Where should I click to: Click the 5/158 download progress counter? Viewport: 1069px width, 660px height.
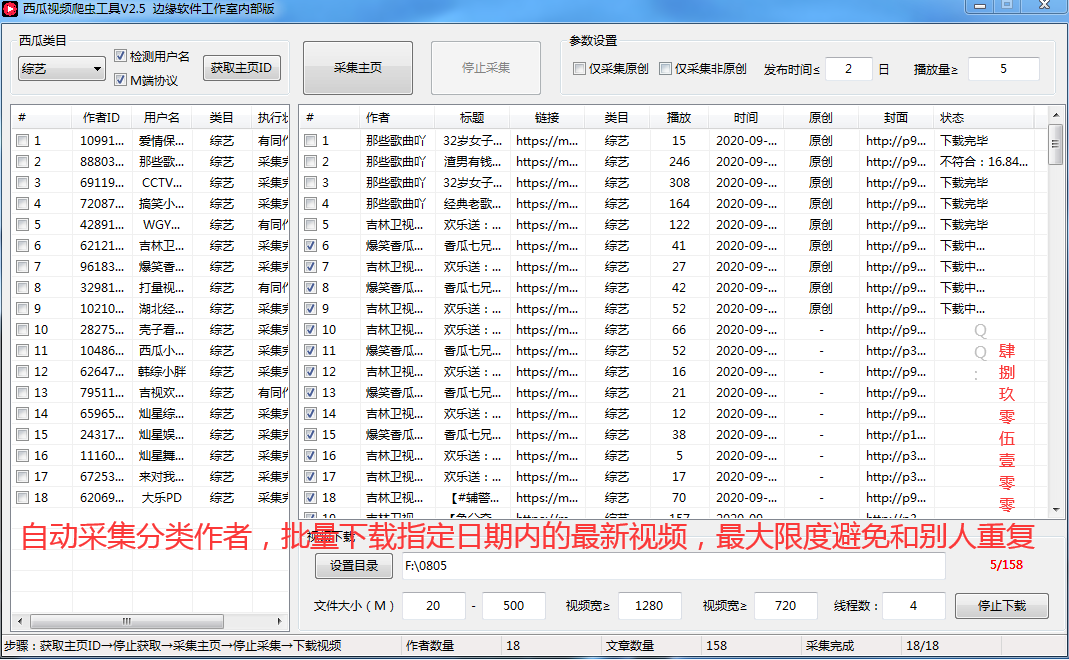1006,565
